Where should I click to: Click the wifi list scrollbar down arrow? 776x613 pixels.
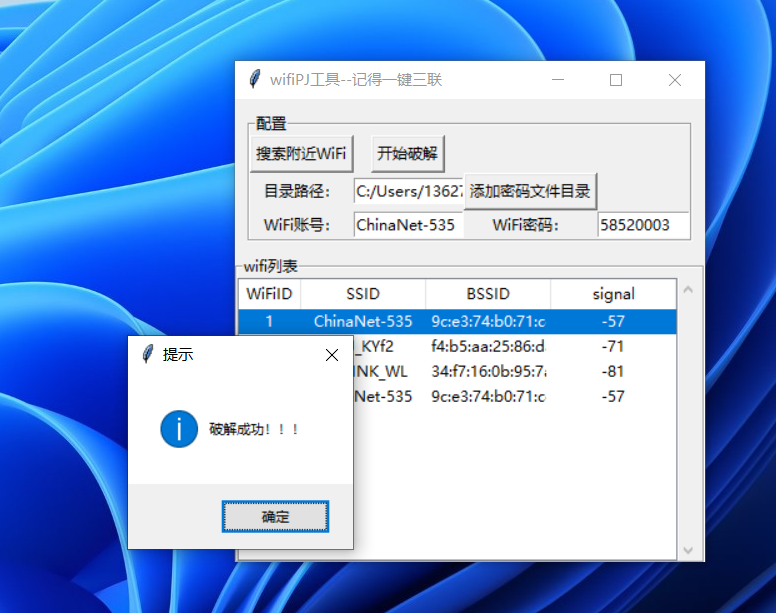click(688, 550)
